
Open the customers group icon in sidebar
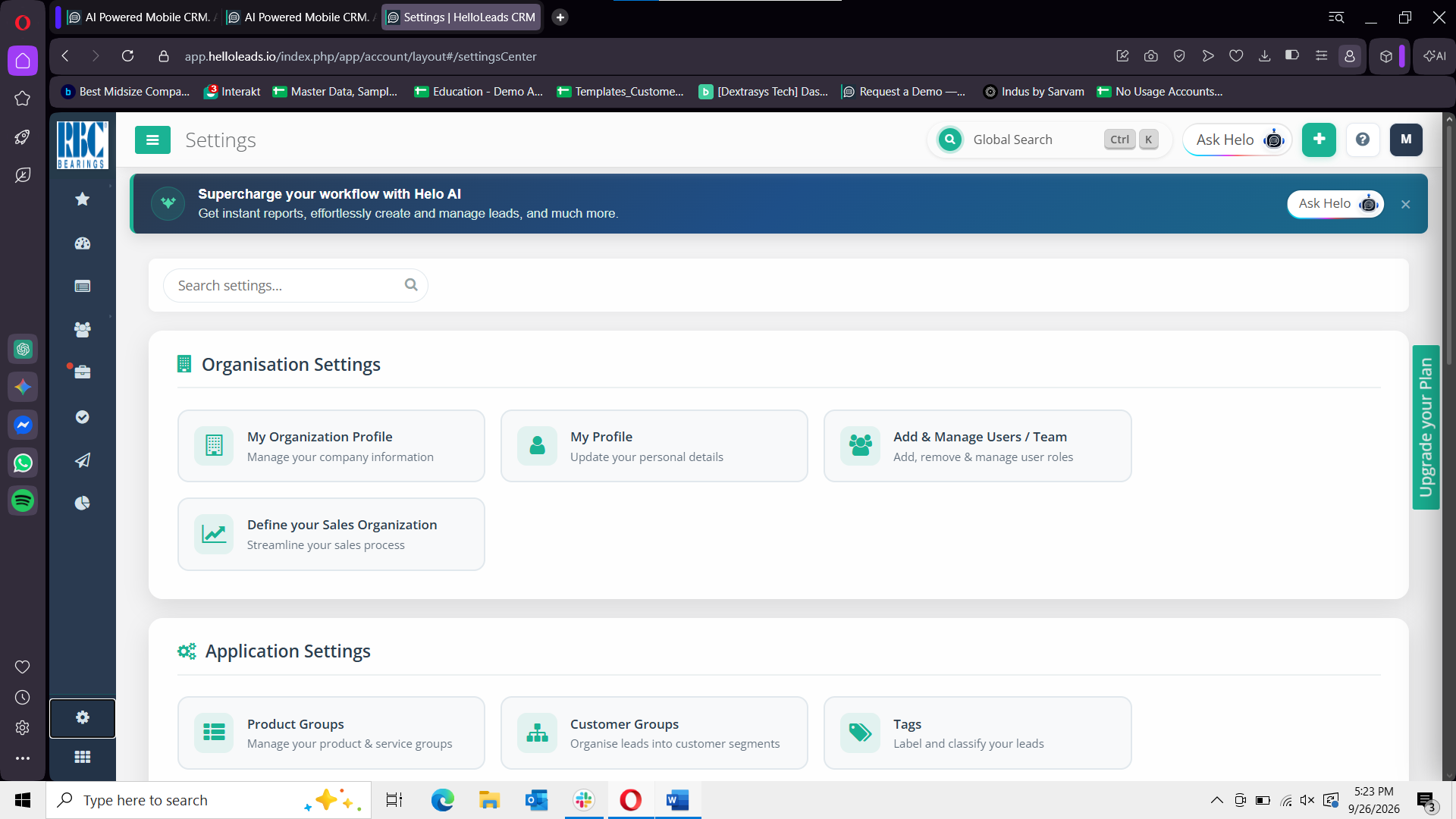[x=83, y=329]
